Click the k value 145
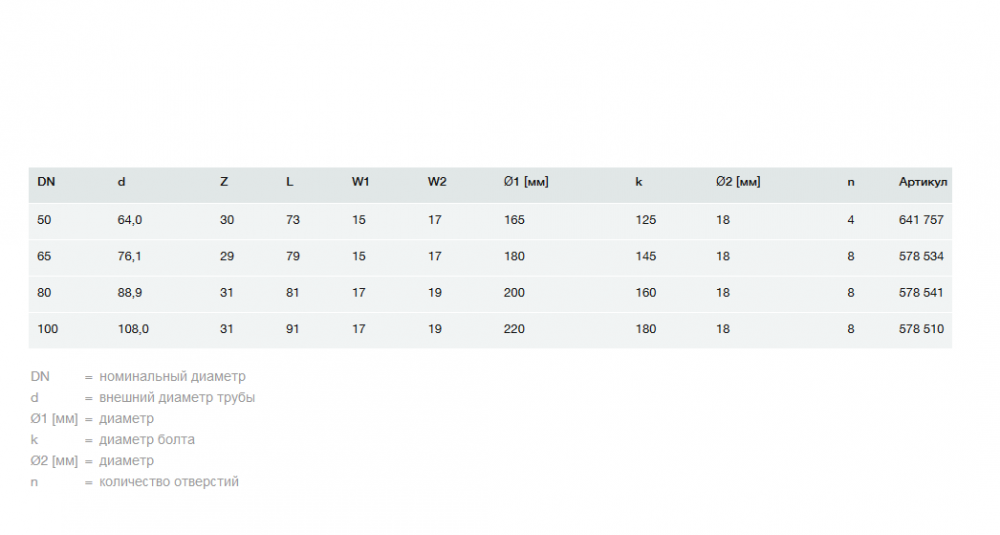Screen dimensions: 1000x535 tap(646, 256)
